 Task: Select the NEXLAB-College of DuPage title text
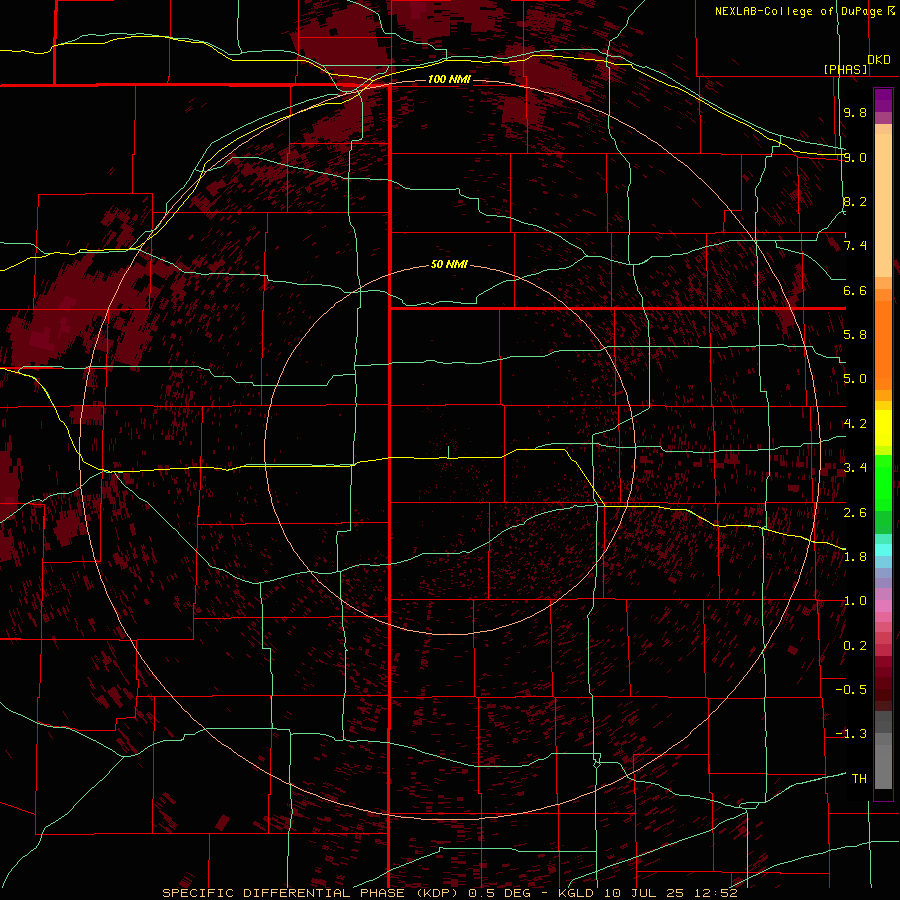coord(798,11)
